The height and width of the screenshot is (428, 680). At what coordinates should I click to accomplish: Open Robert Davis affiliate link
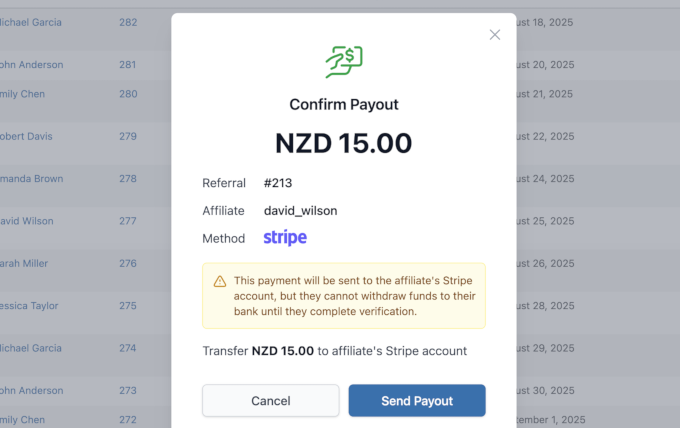pyautogui.click(x=26, y=136)
